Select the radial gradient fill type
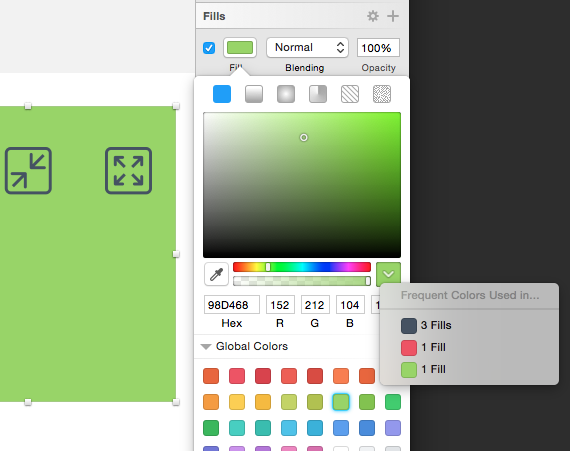Viewport: 570px width, 451px height. tap(286, 94)
